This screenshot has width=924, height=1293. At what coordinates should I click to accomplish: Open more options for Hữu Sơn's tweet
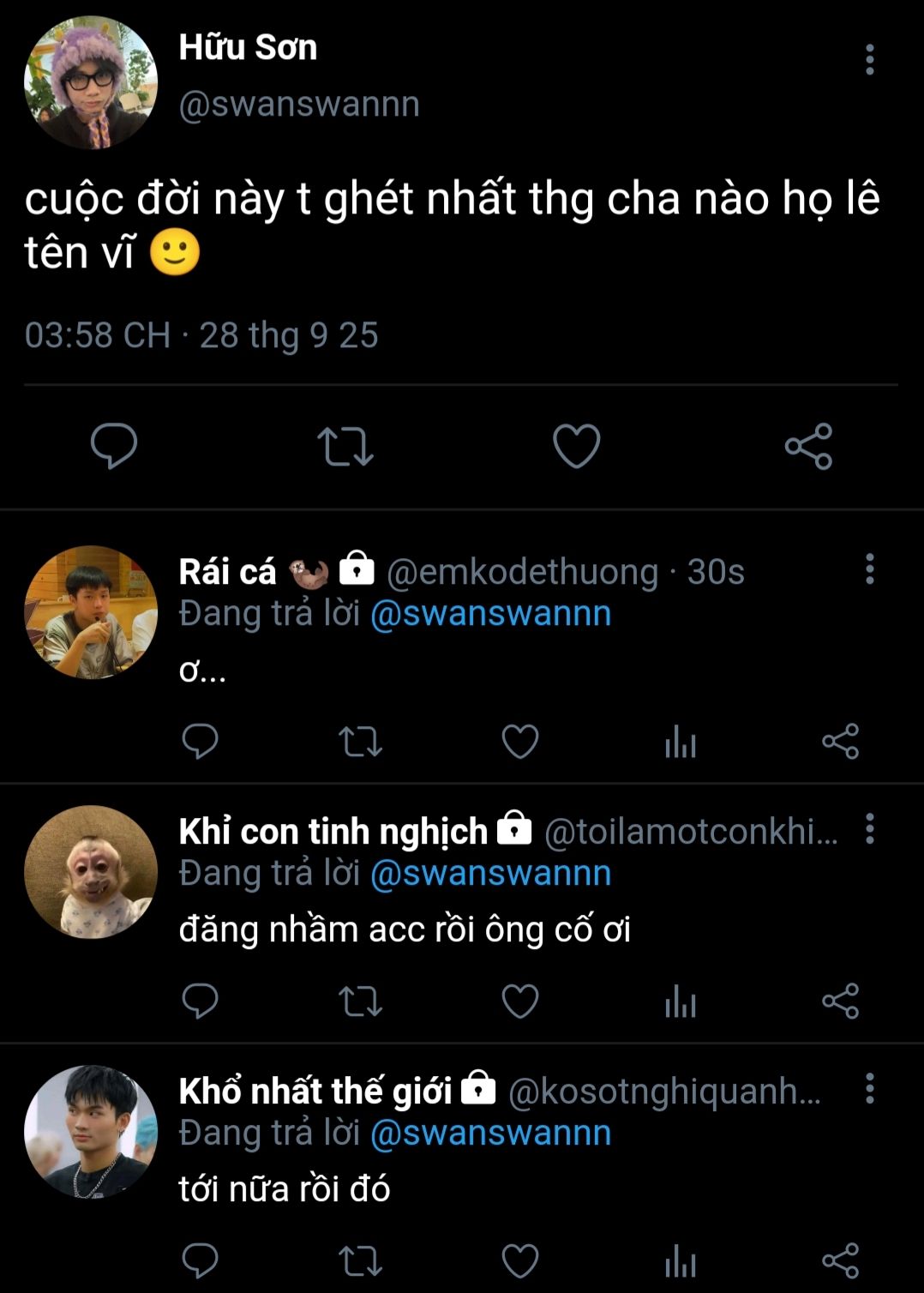coord(869,60)
